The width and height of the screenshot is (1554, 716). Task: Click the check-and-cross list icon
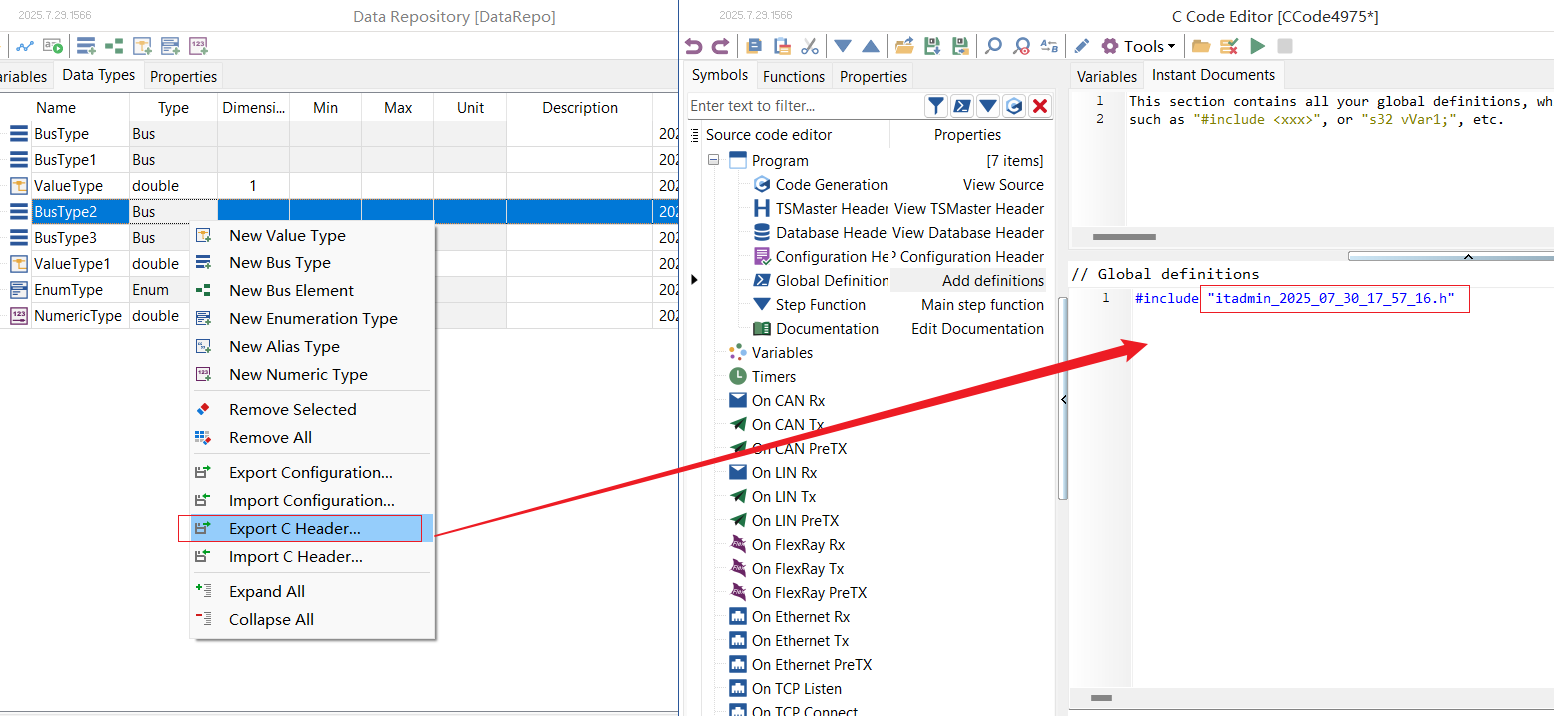pyautogui.click(x=1229, y=46)
